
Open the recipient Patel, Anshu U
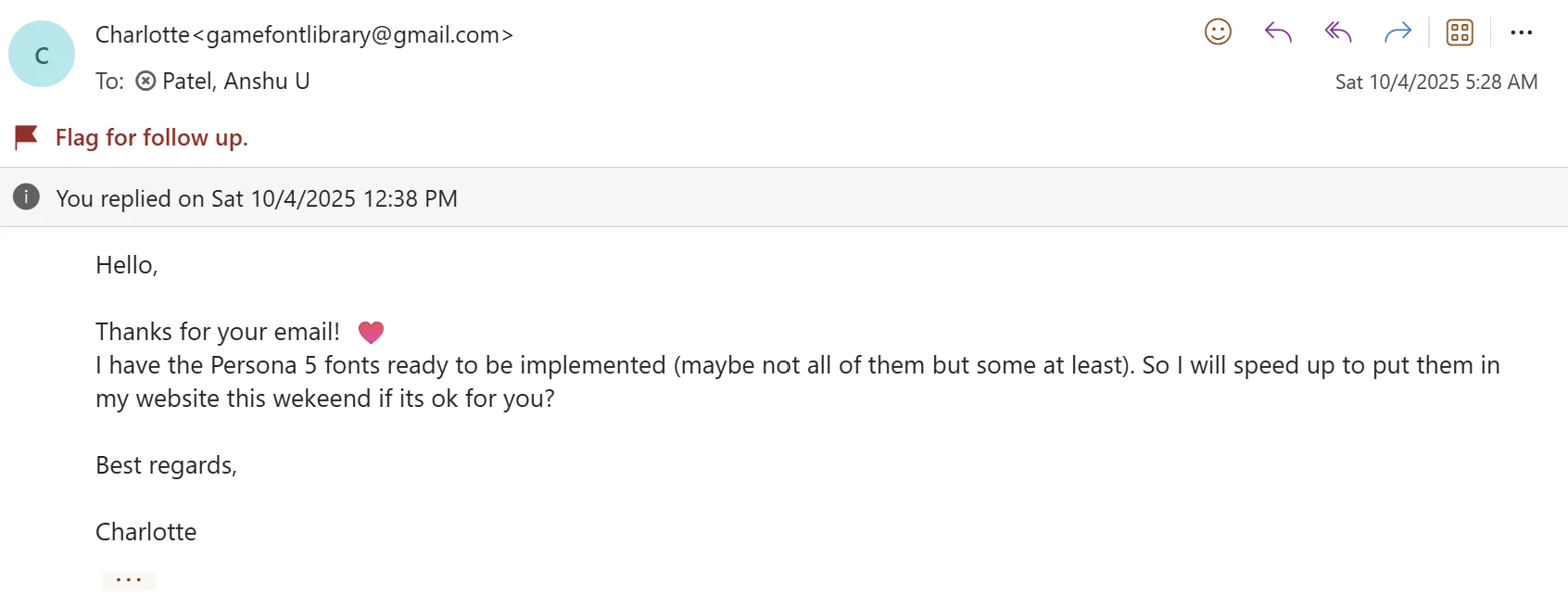tap(235, 82)
